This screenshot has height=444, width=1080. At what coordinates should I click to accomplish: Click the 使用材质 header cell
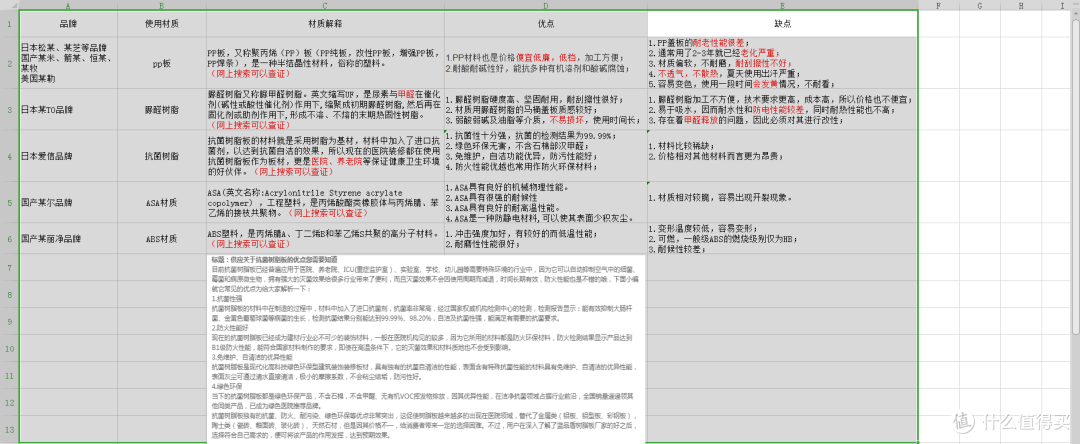pos(162,24)
